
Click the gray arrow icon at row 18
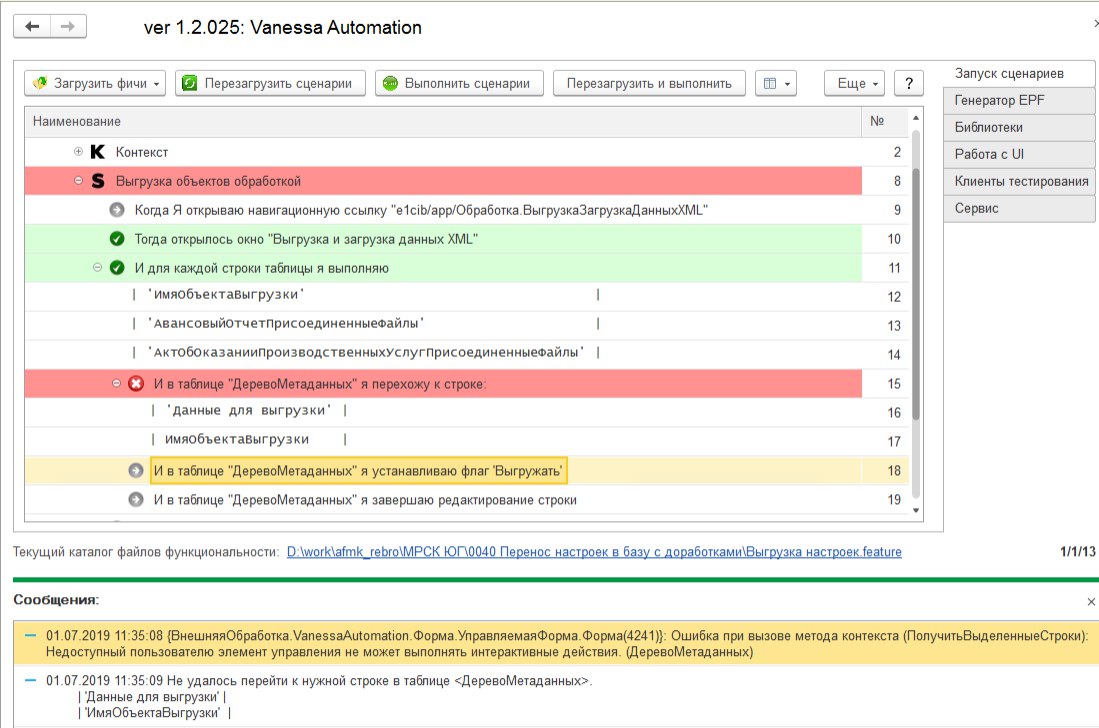pos(136,470)
